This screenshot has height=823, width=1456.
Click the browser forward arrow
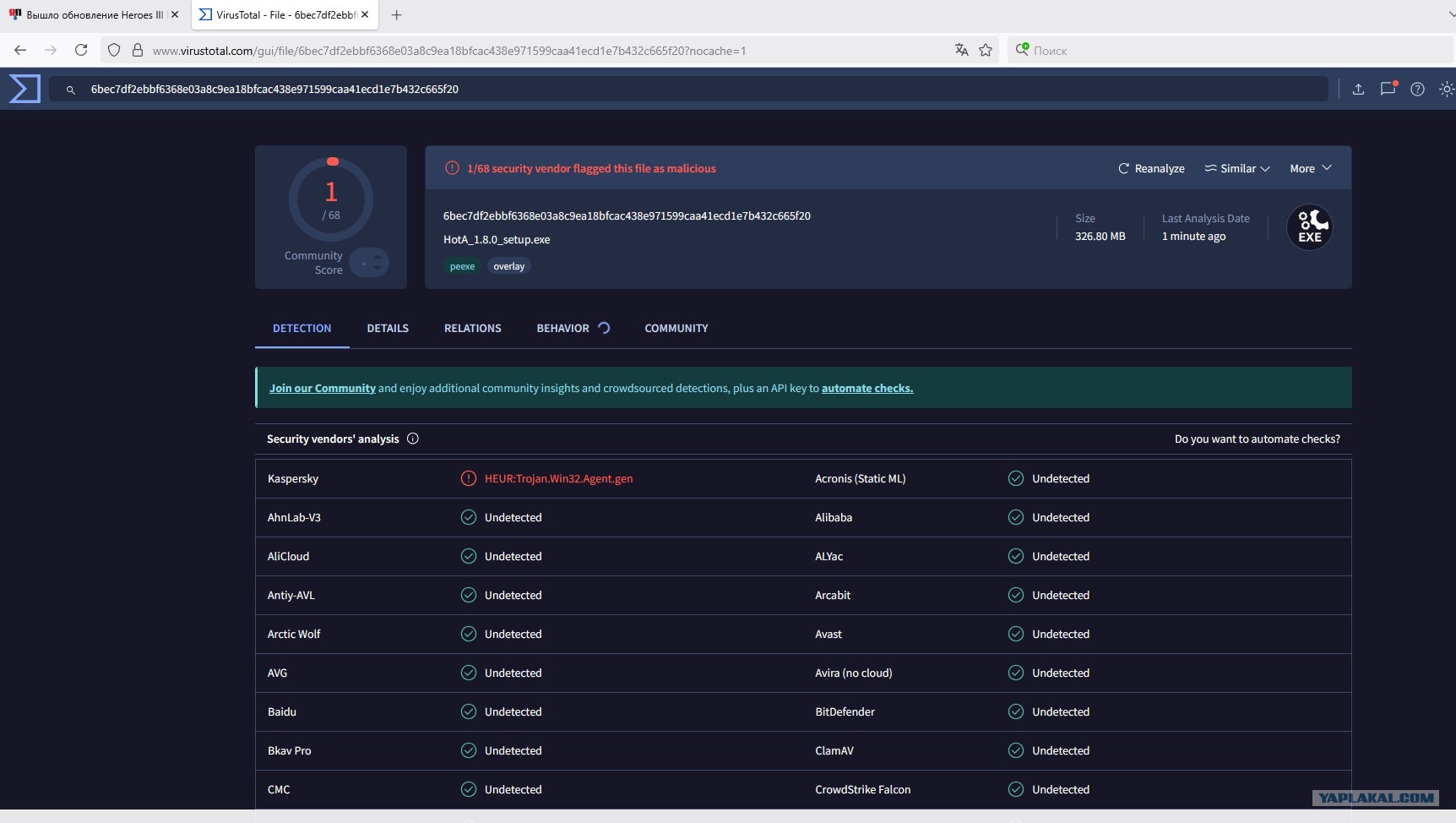[x=51, y=50]
